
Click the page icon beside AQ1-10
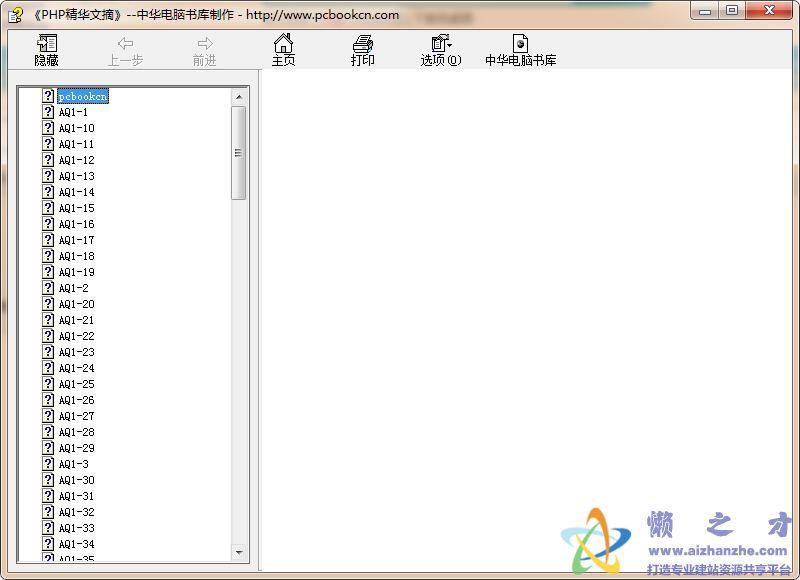[x=48, y=128]
